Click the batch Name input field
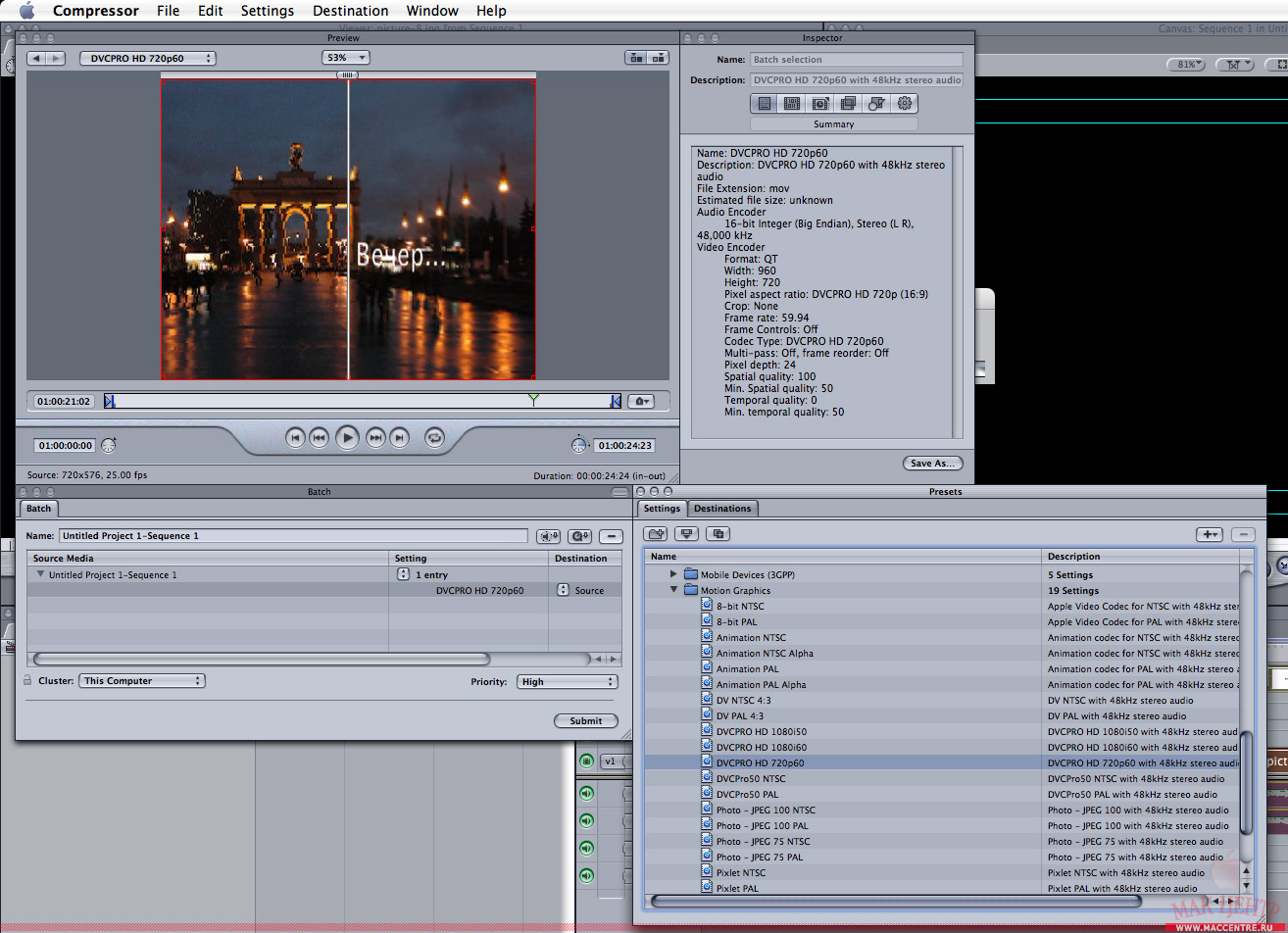 point(294,536)
